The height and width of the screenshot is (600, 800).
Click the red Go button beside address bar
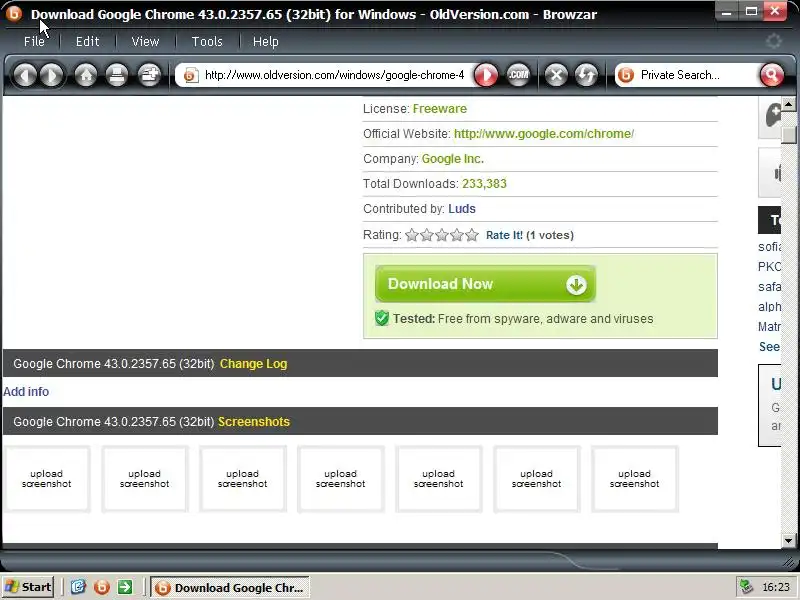pyautogui.click(x=486, y=76)
